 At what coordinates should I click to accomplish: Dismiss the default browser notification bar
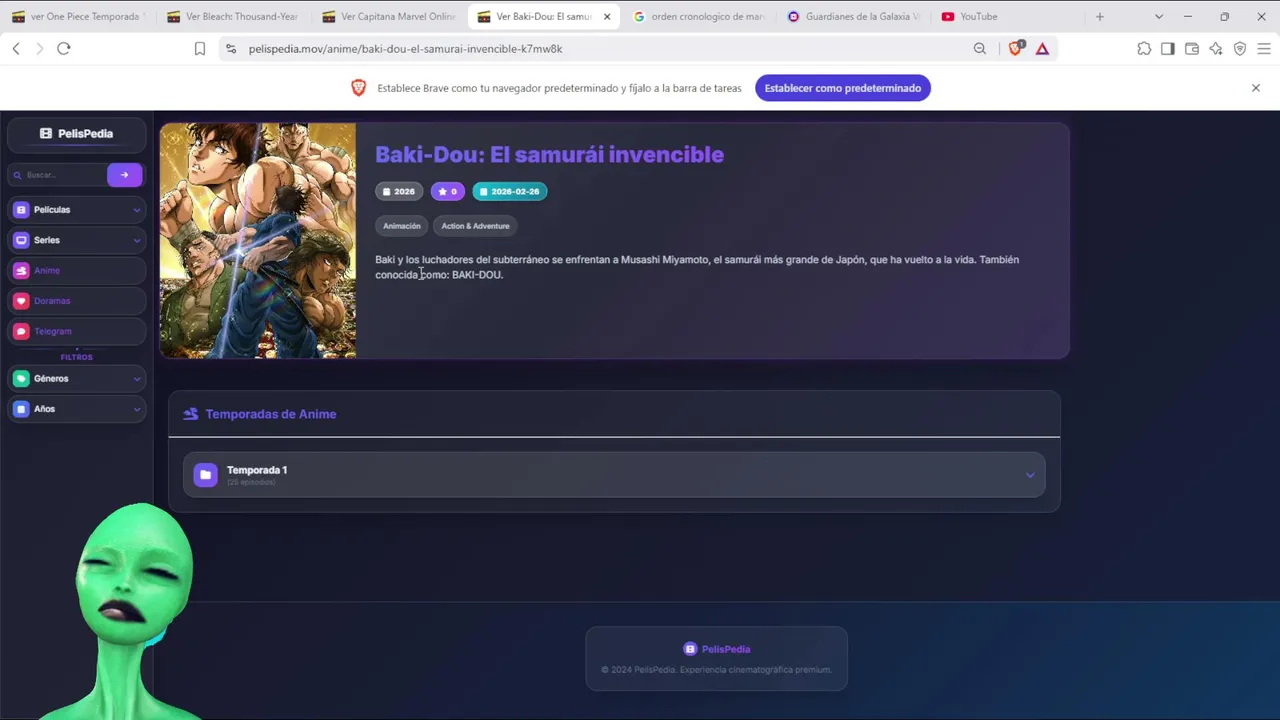(1256, 88)
